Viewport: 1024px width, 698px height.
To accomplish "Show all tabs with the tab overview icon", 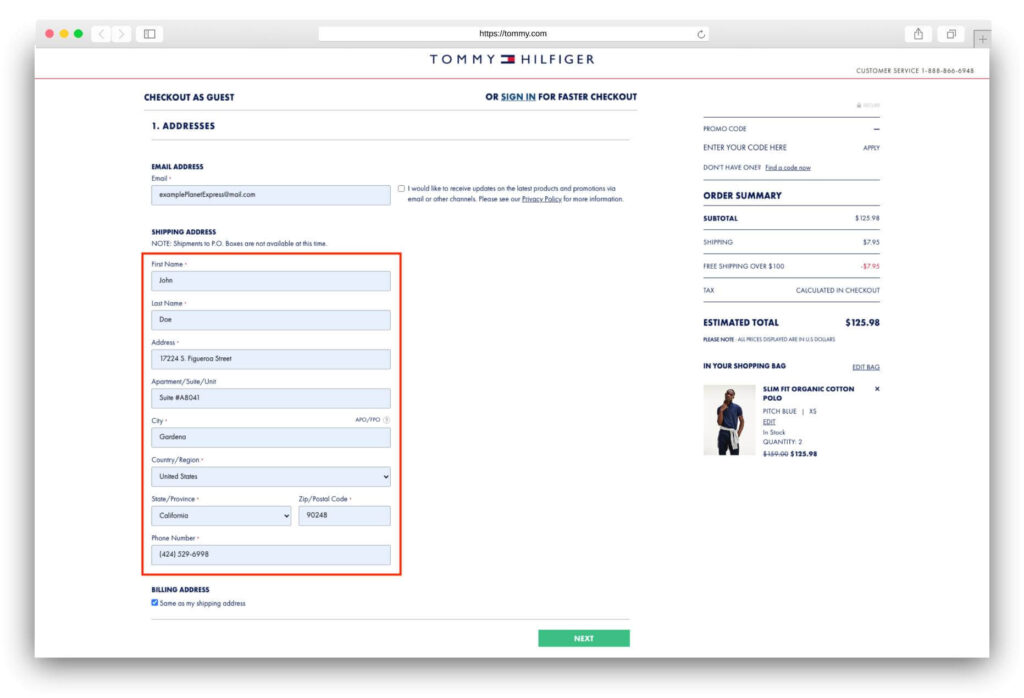I will click(x=951, y=34).
